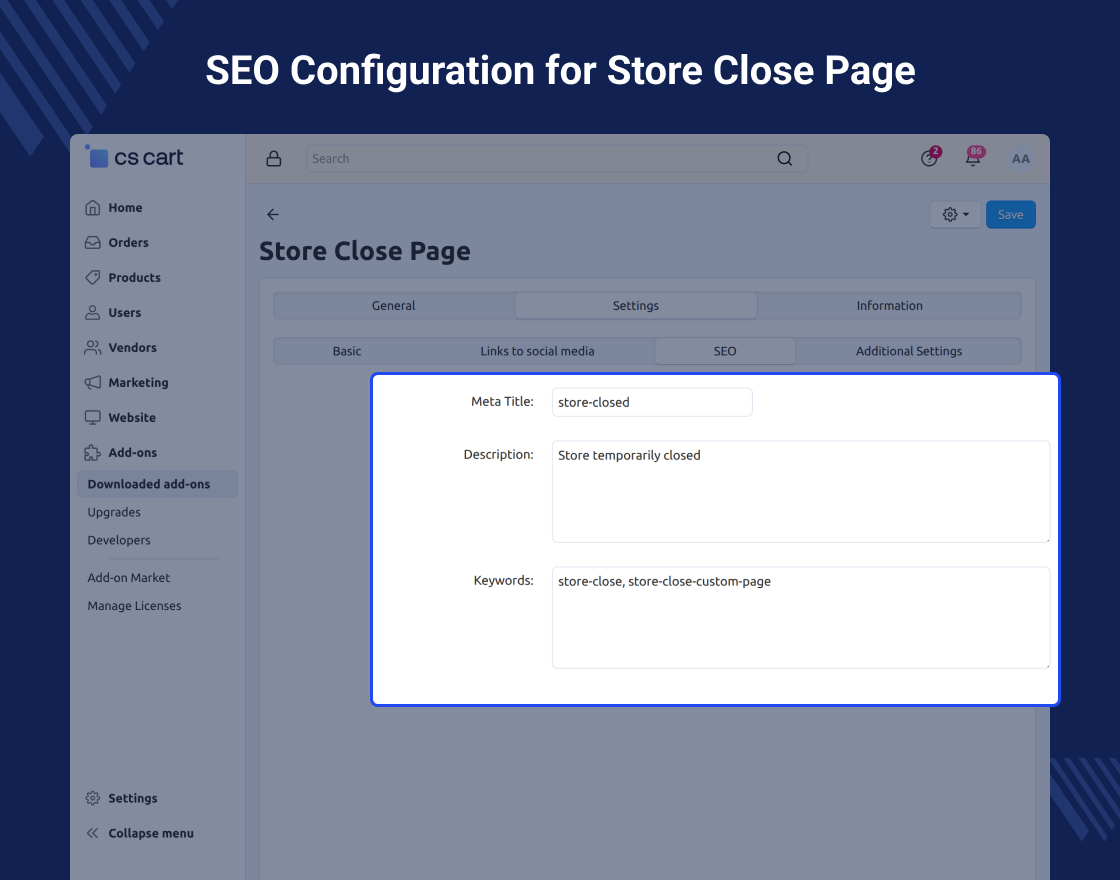Switch to the General tab
Viewport: 1120px width, 880px height.
tap(394, 306)
